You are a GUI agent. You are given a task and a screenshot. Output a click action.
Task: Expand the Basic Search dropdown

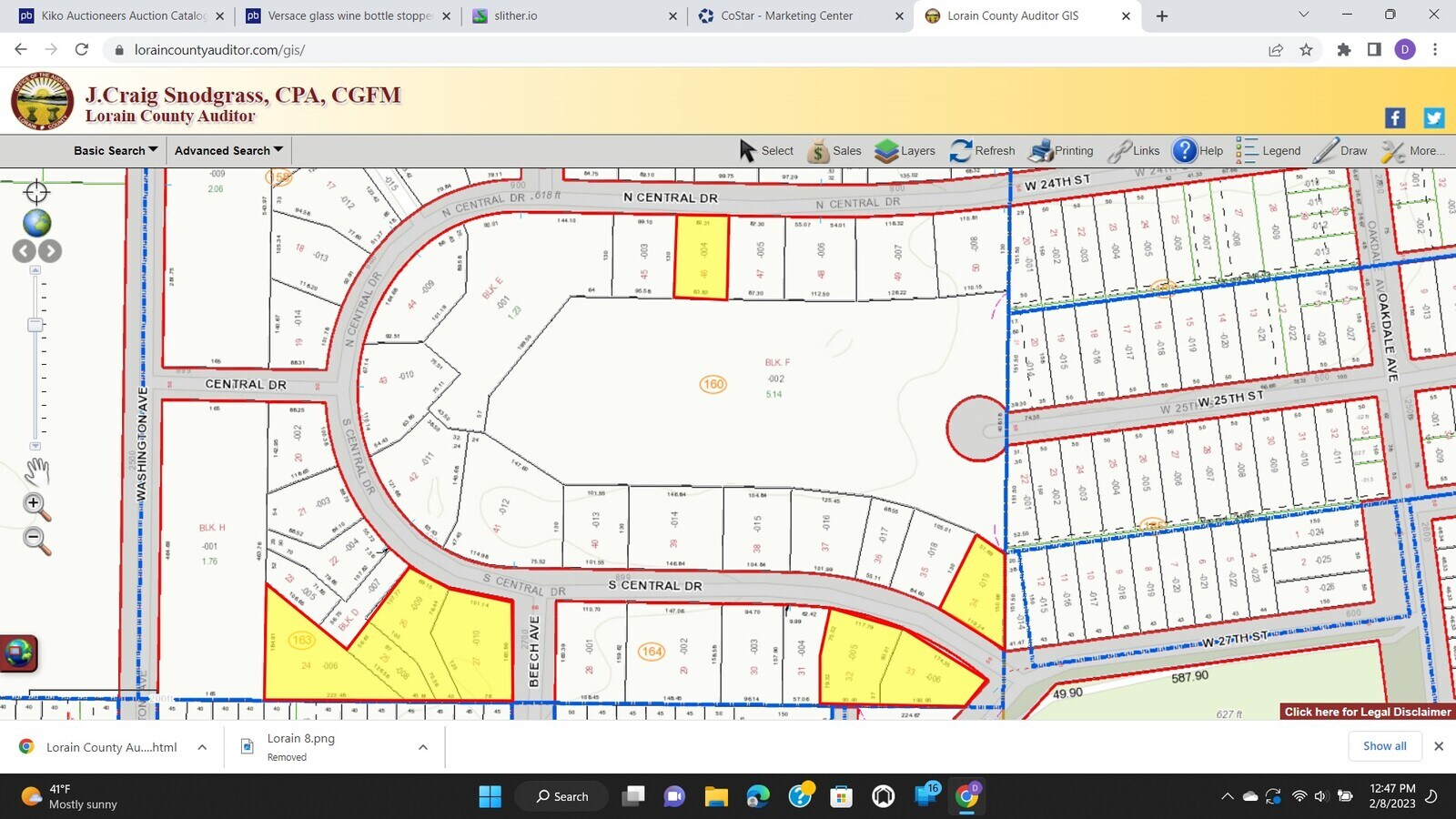click(x=116, y=150)
